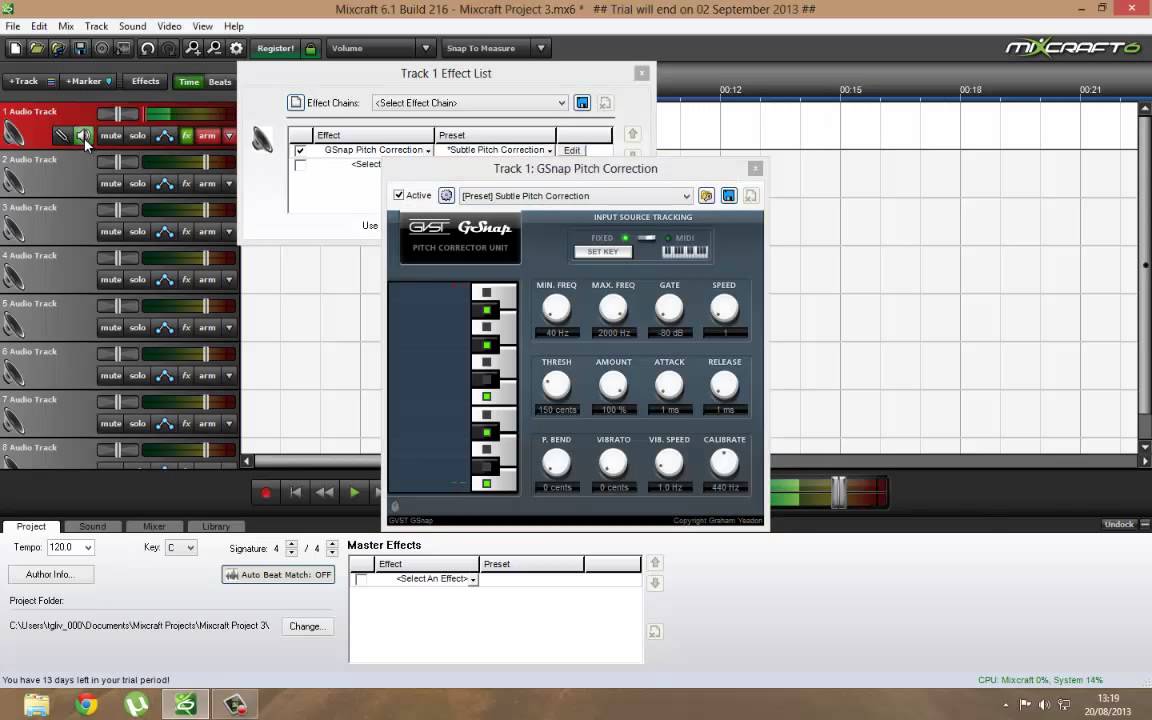Toggle the Auto Beat Match: OFF button

(x=278, y=575)
